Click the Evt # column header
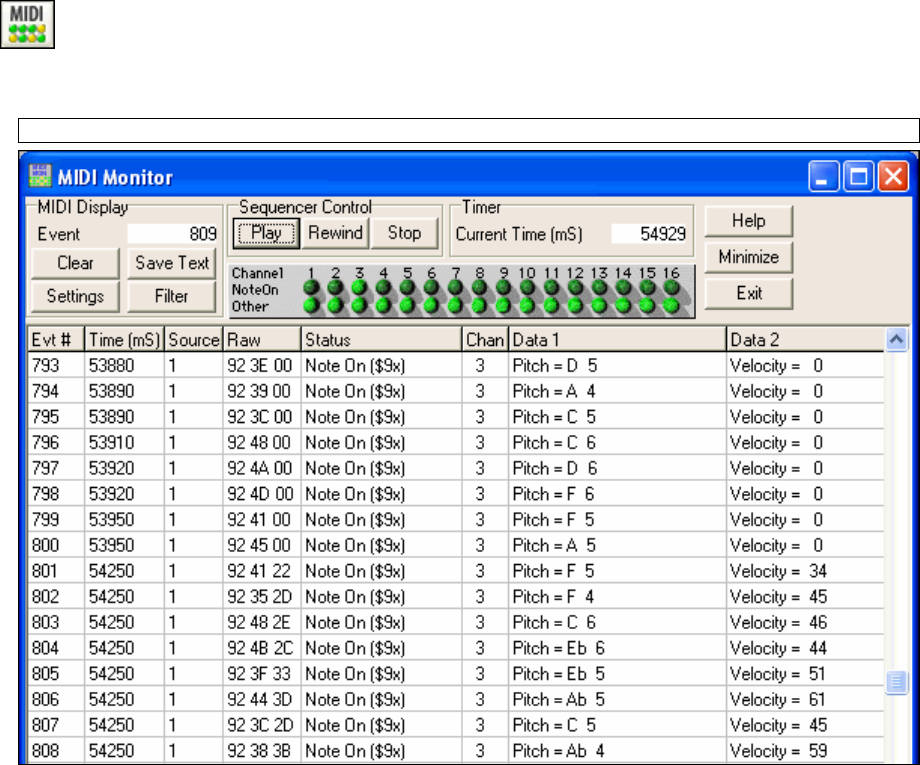Viewport: 920px width, 765px height. tap(56, 340)
